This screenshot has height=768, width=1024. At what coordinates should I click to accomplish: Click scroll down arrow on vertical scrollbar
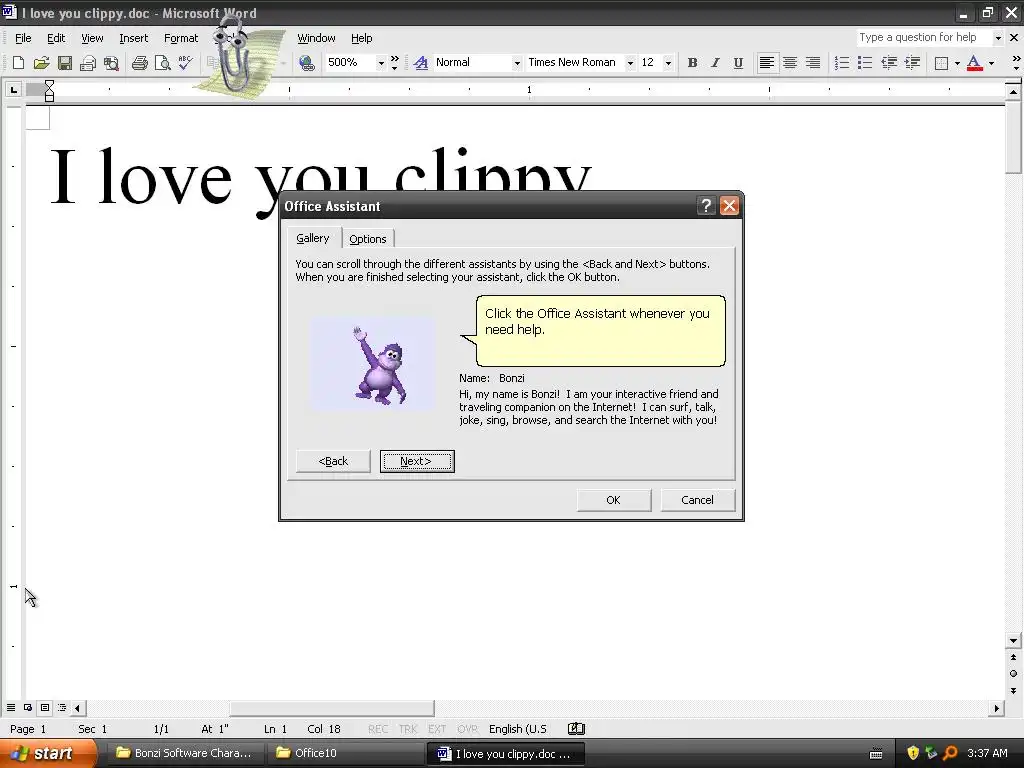tap(1014, 641)
